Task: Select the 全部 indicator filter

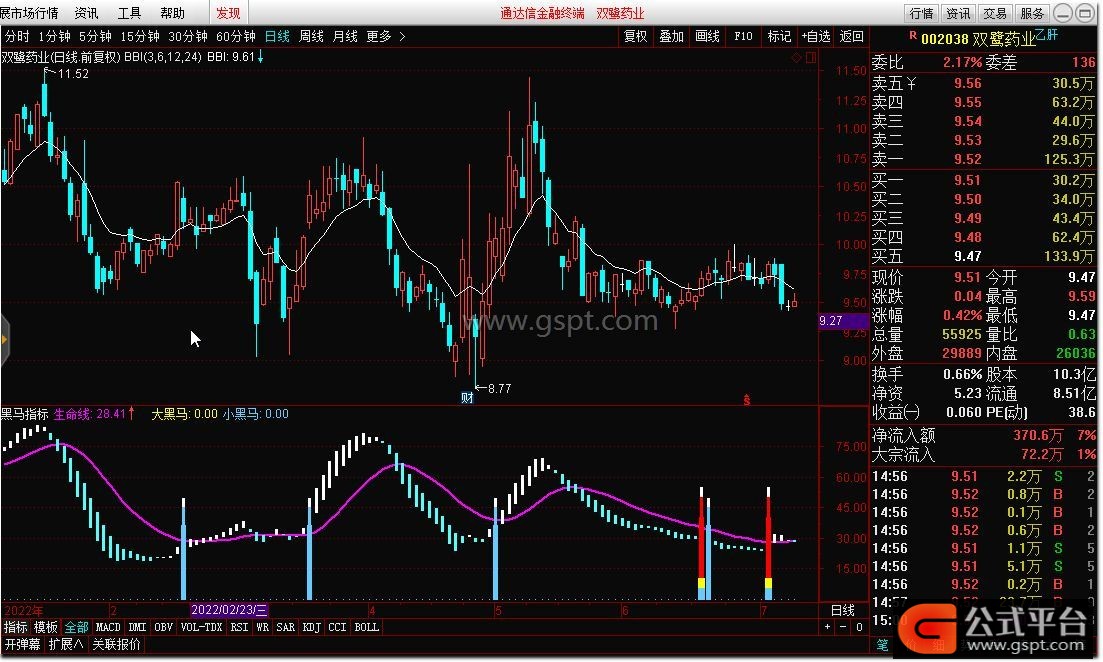Action: coord(76,627)
